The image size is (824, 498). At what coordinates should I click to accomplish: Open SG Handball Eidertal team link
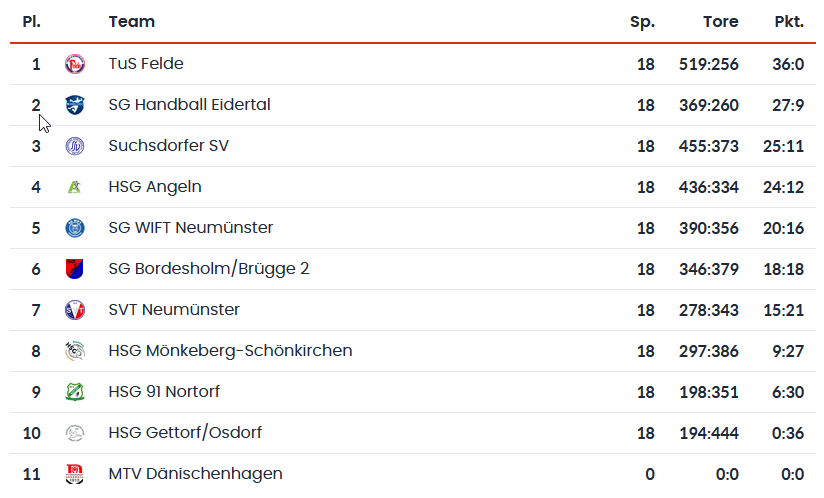190,105
